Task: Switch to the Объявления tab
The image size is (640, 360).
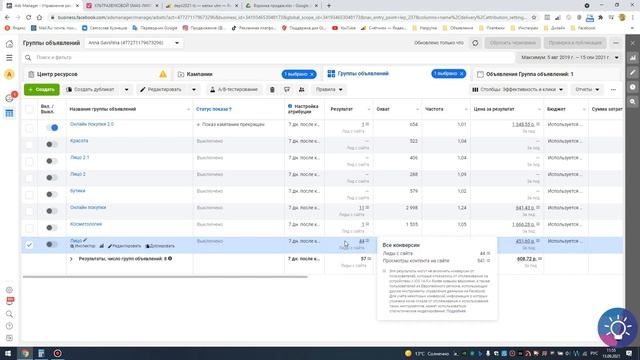Action: (547, 74)
